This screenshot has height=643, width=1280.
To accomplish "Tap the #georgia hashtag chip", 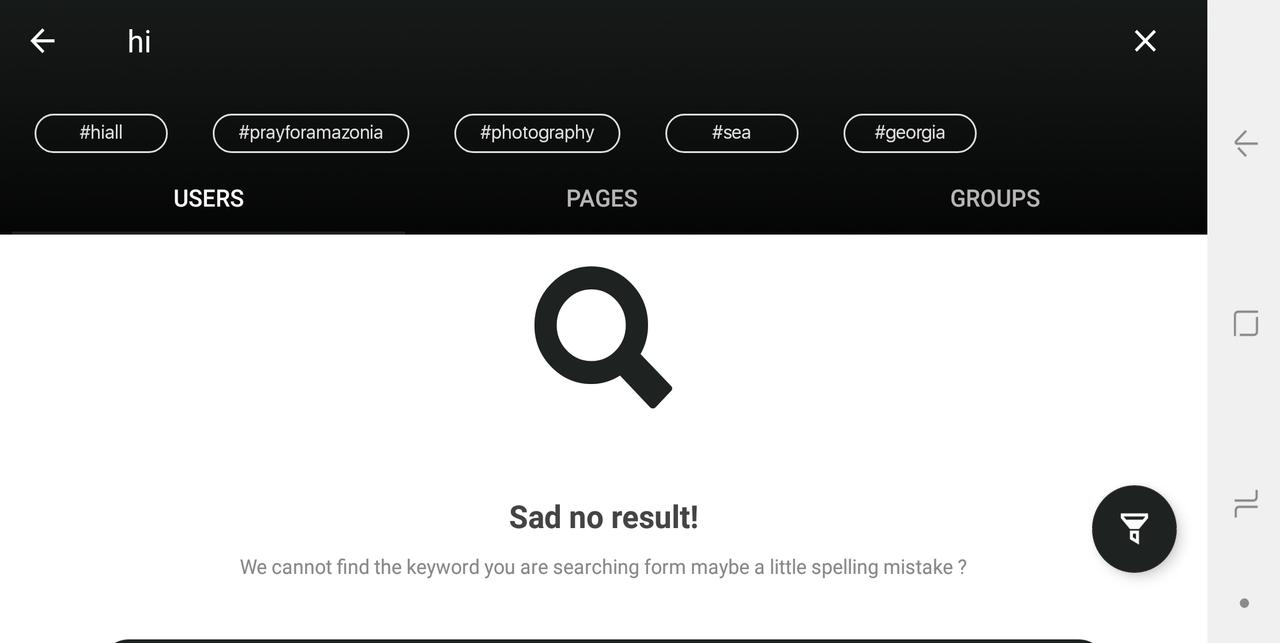I will pyautogui.click(x=910, y=133).
